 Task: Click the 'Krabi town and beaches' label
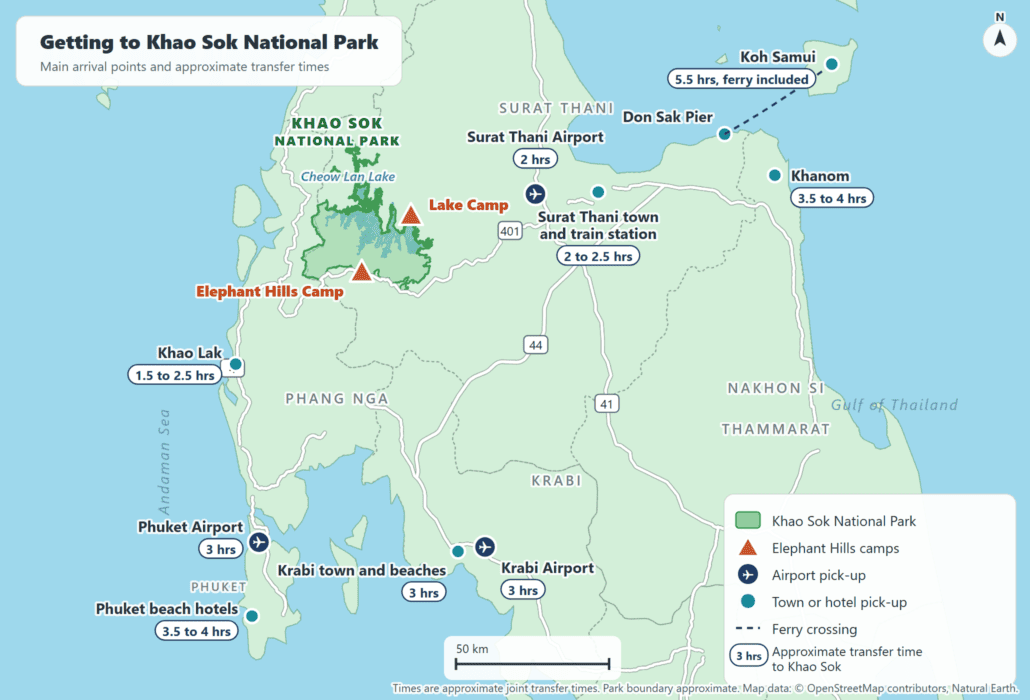pyautogui.click(x=361, y=570)
